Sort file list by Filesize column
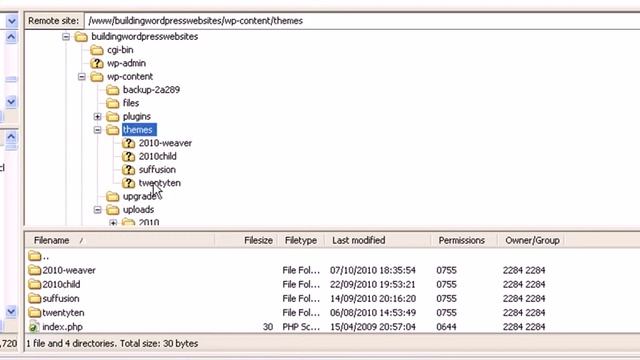Screen dimensions: 640x360 [246, 240]
